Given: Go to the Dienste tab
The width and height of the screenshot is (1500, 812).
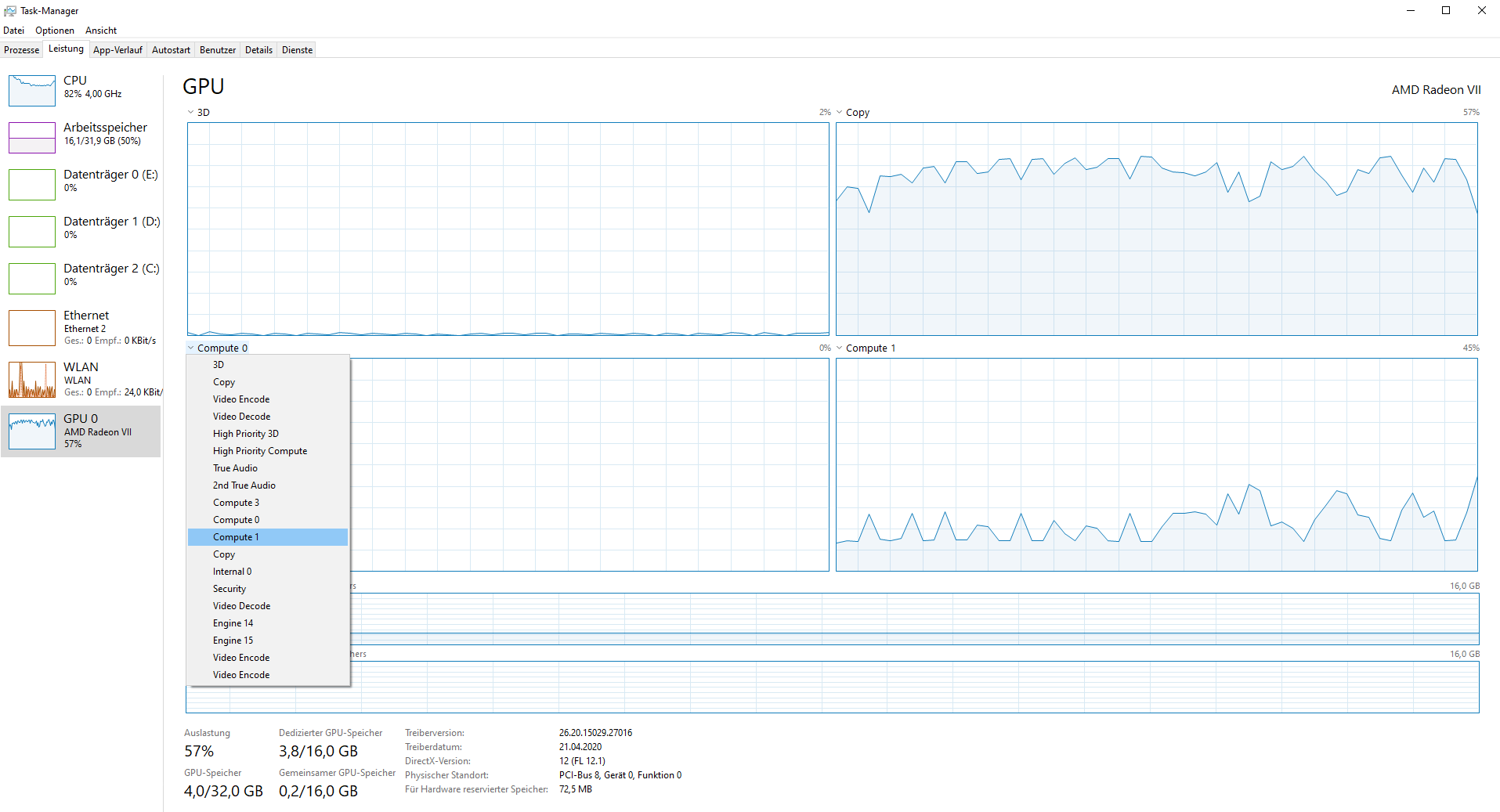Looking at the screenshot, I should point(297,50).
